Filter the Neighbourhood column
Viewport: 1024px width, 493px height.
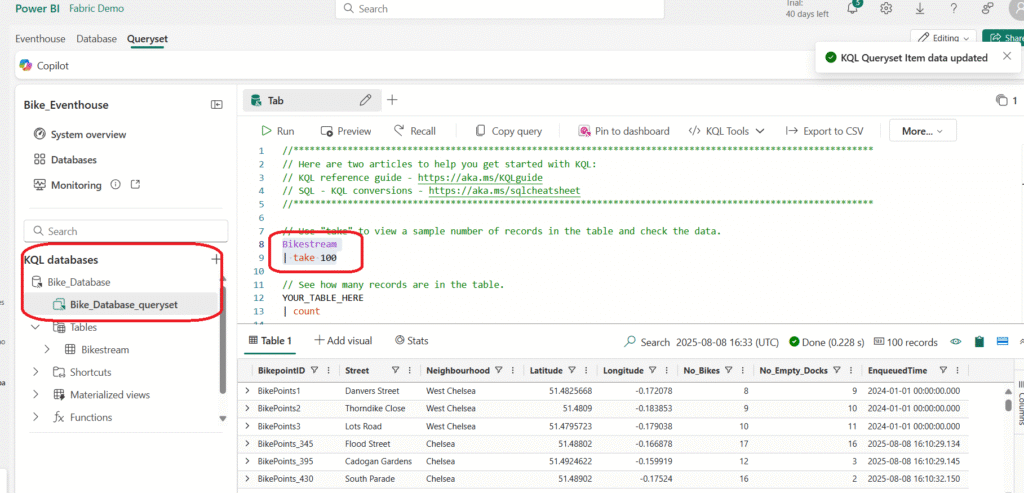[499, 370]
